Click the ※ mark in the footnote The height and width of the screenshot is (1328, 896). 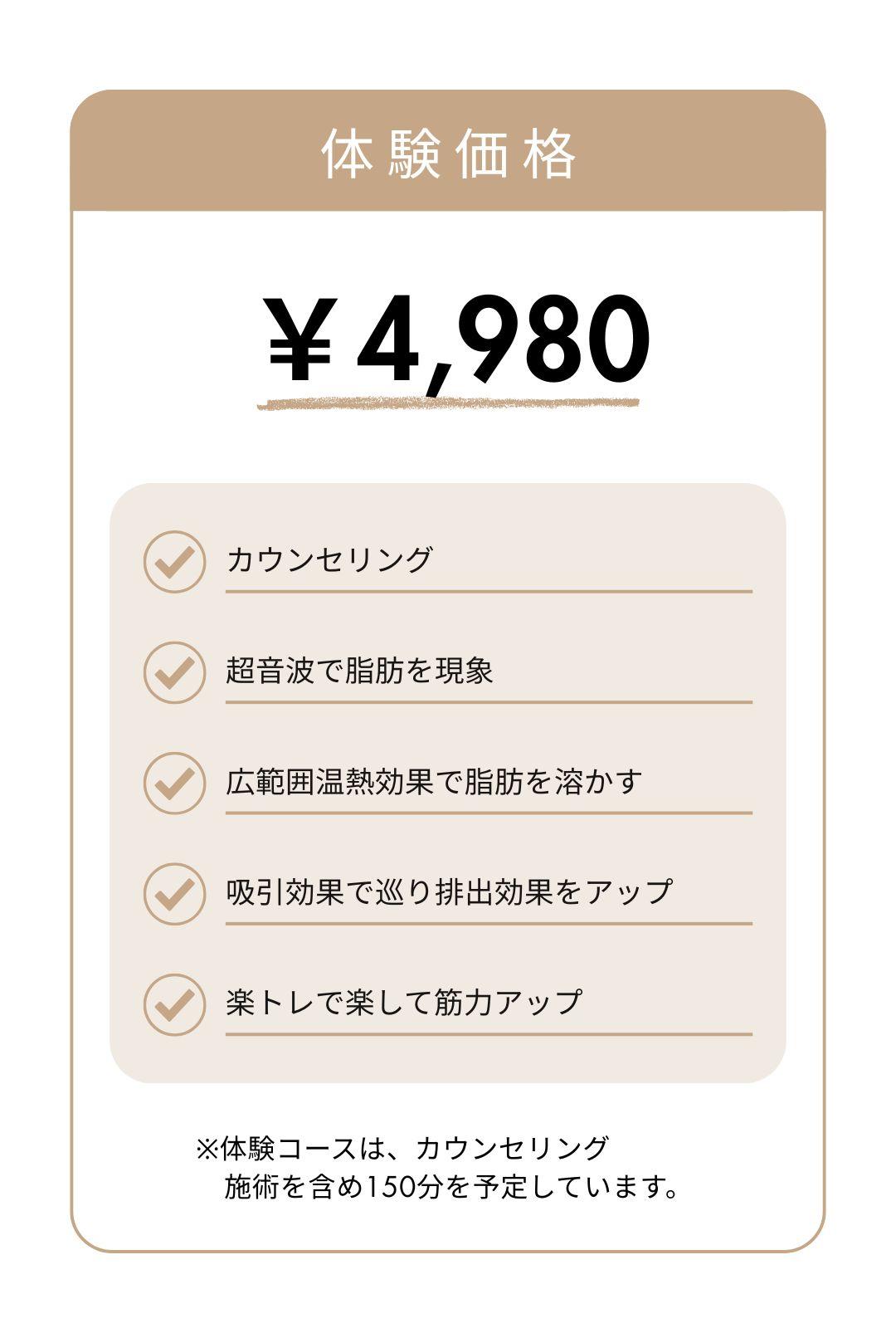(207, 1150)
